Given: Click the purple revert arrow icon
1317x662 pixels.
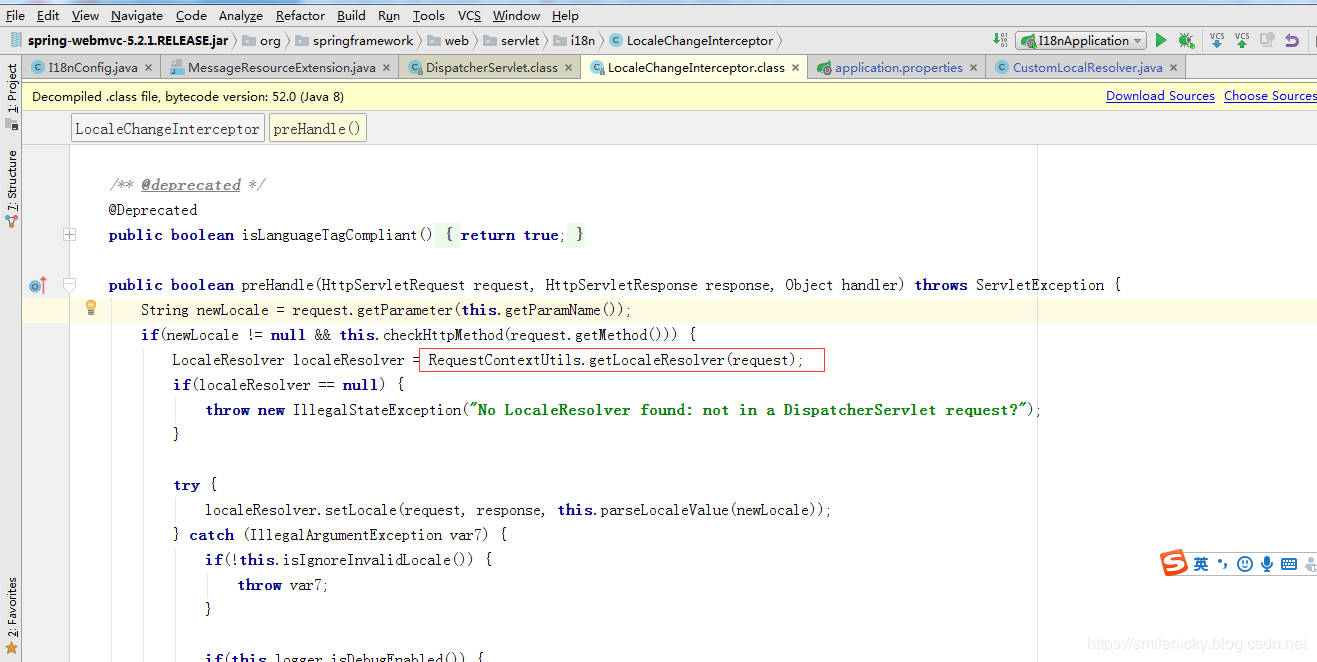Looking at the screenshot, I should [1292, 41].
